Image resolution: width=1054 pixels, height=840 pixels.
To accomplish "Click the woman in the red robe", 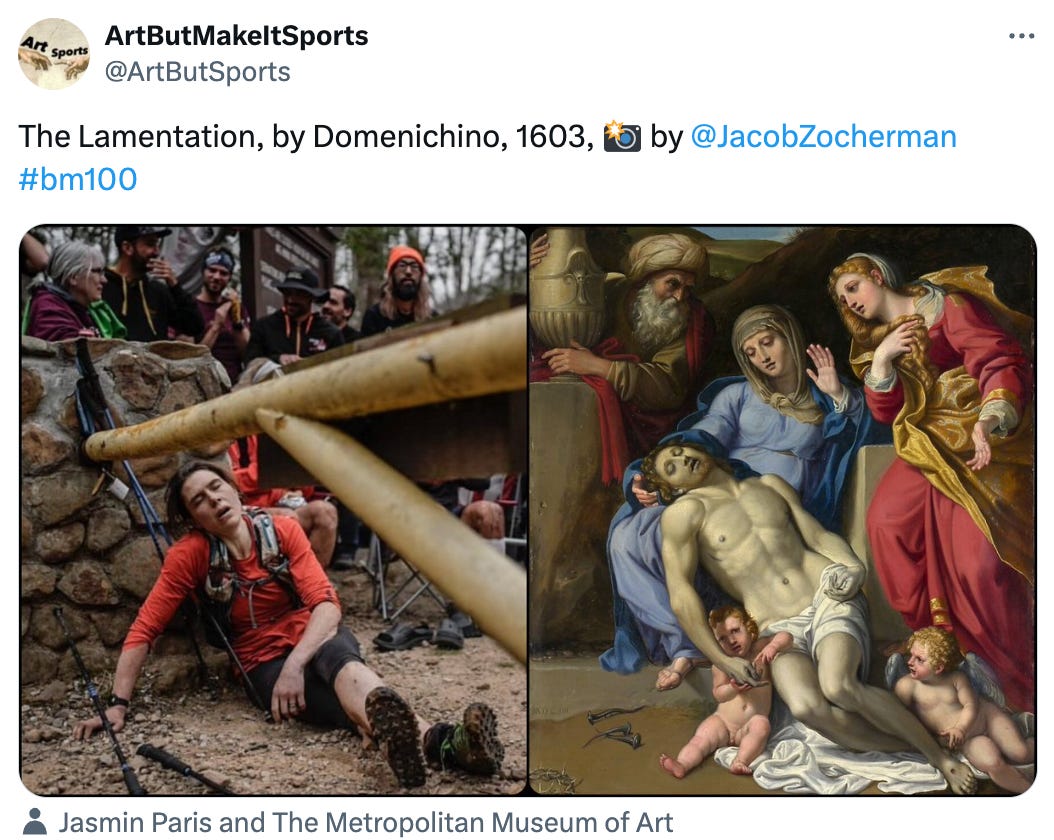I will (x=941, y=437).
